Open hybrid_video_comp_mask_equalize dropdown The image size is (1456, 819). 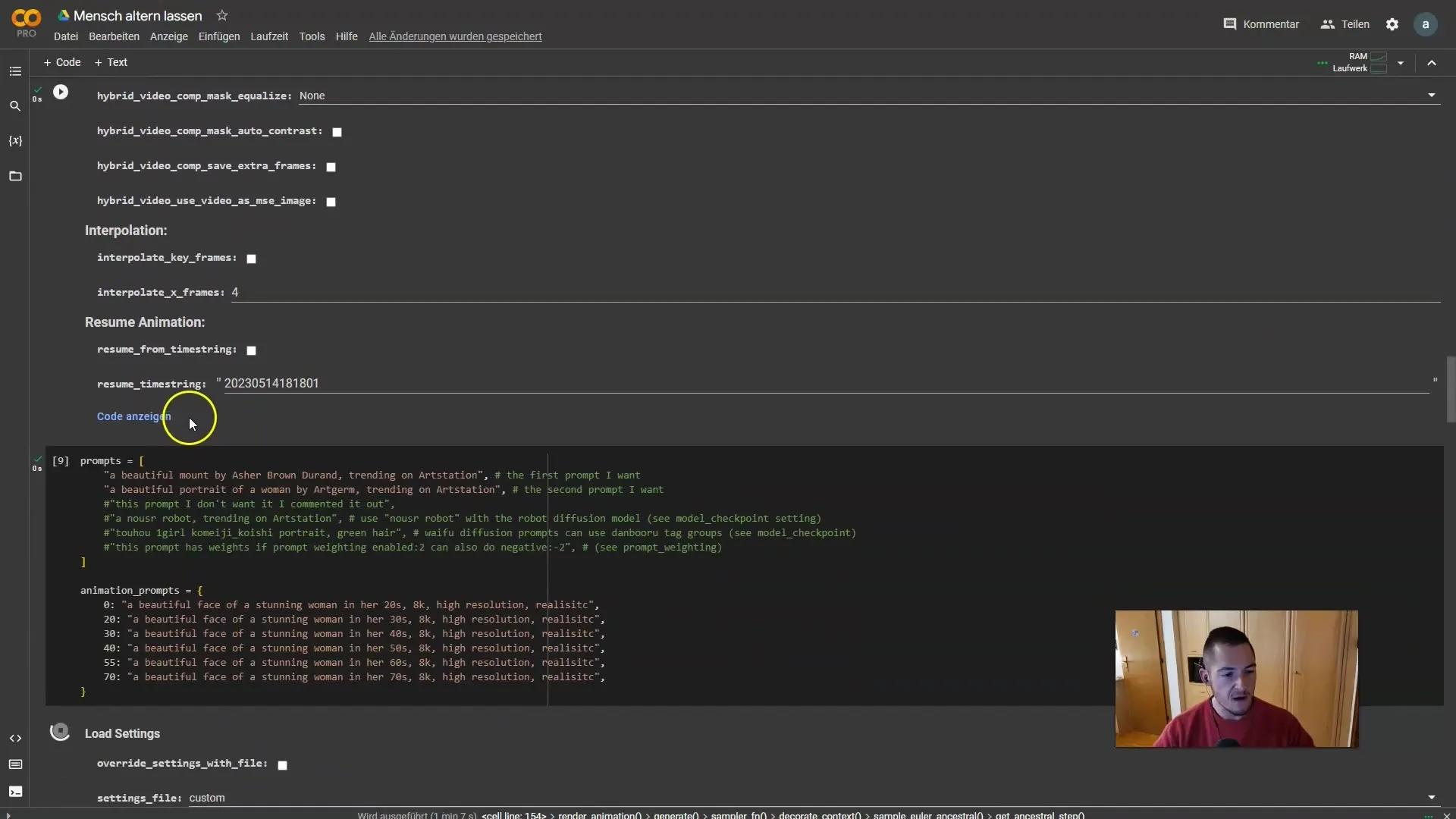pyautogui.click(x=869, y=96)
